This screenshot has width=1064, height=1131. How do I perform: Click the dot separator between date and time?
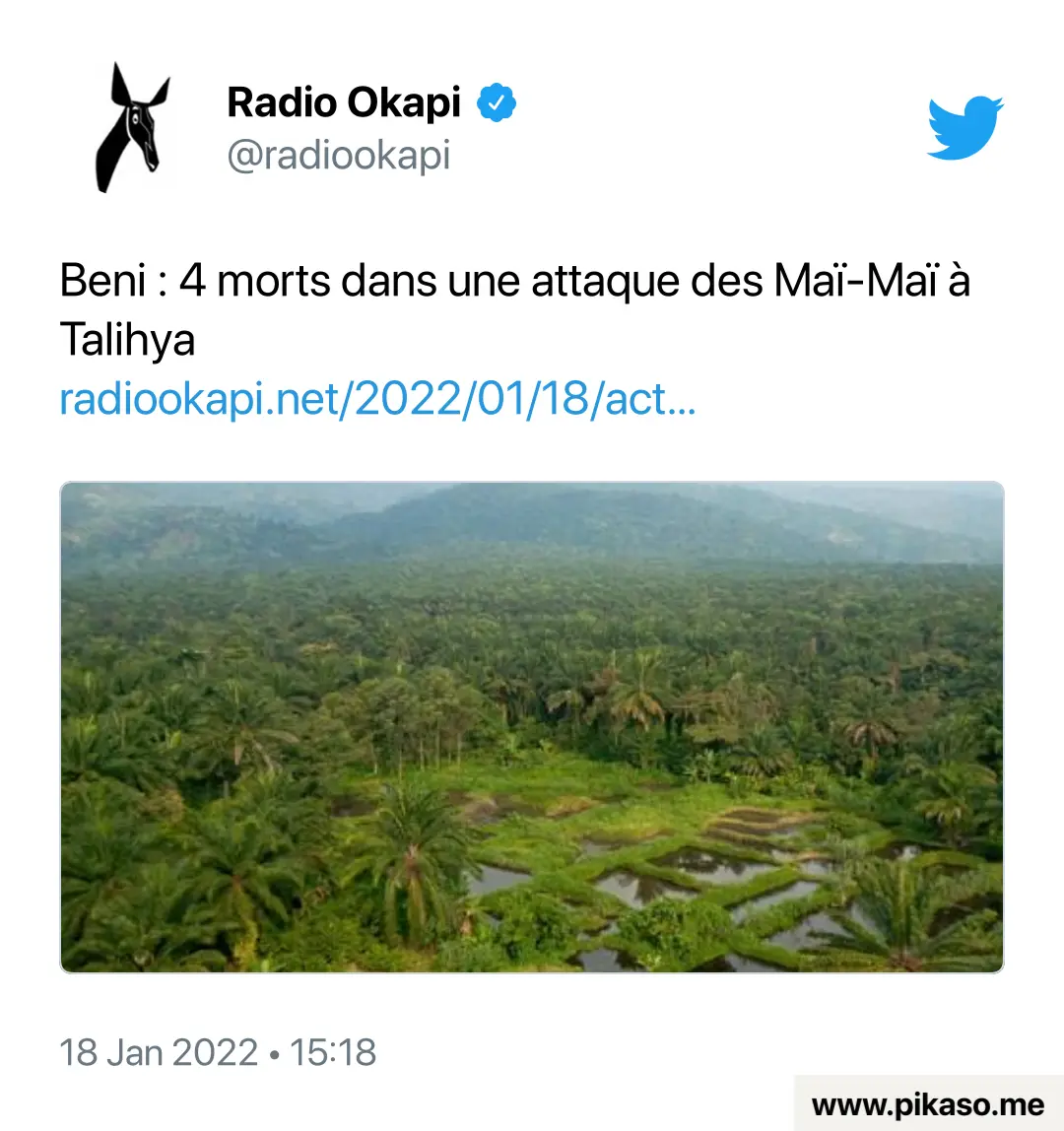click(274, 1054)
